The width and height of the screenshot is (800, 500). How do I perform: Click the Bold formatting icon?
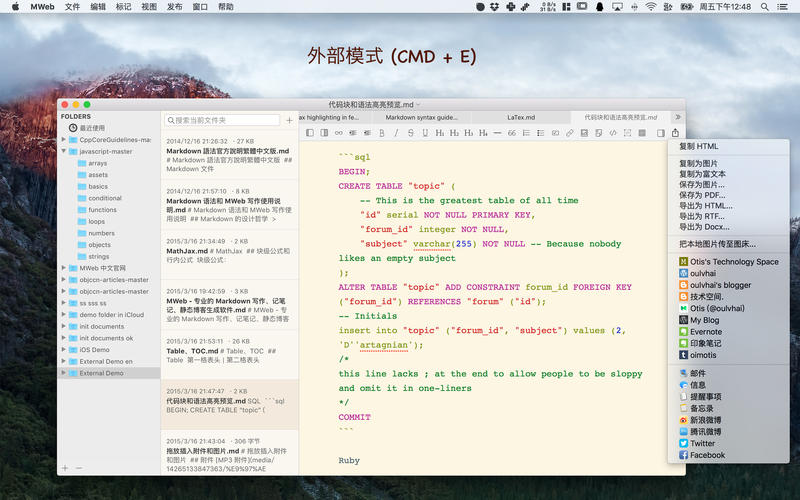(x=381, y=132)
